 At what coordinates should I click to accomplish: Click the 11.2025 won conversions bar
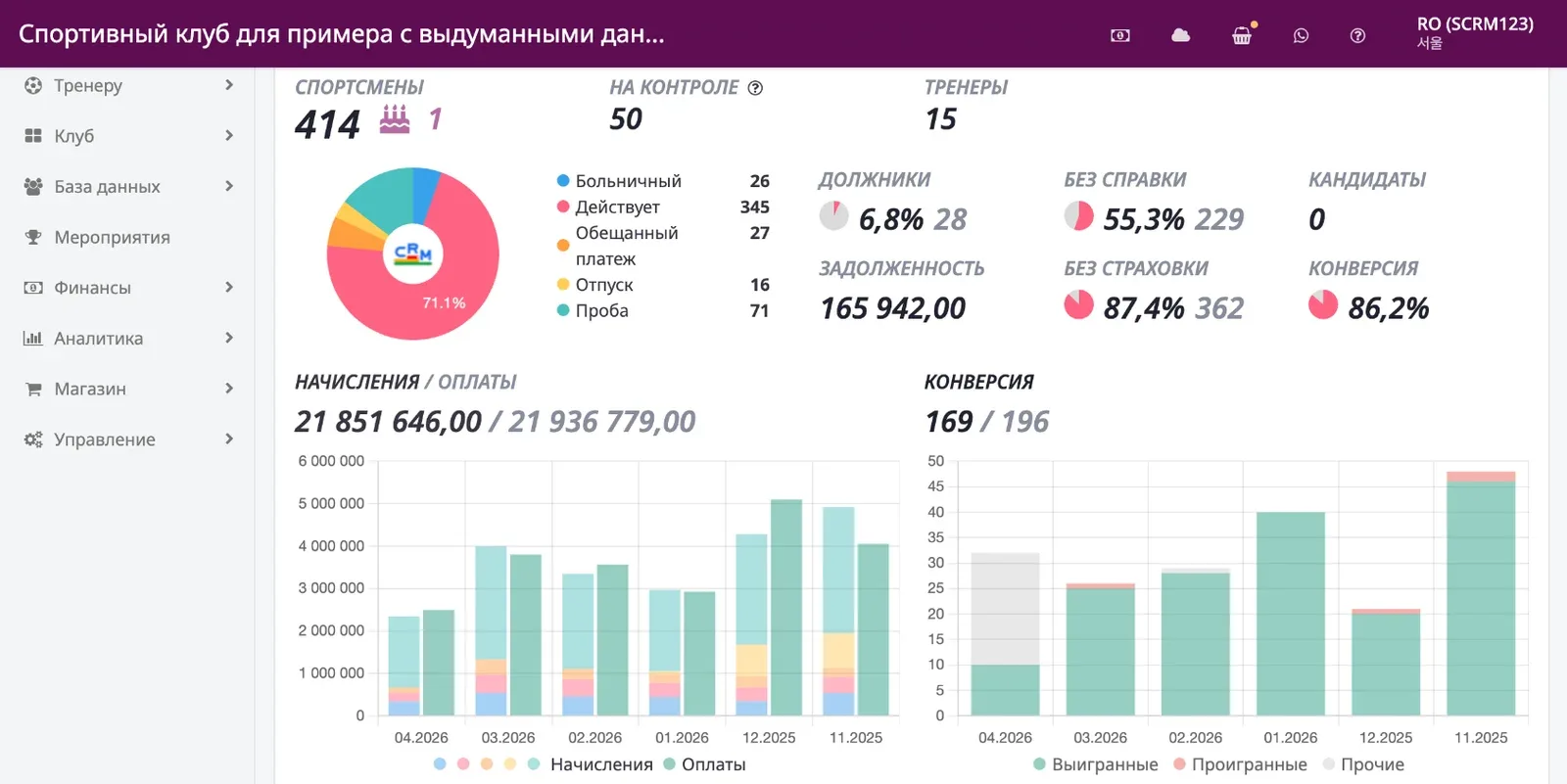1481,598
